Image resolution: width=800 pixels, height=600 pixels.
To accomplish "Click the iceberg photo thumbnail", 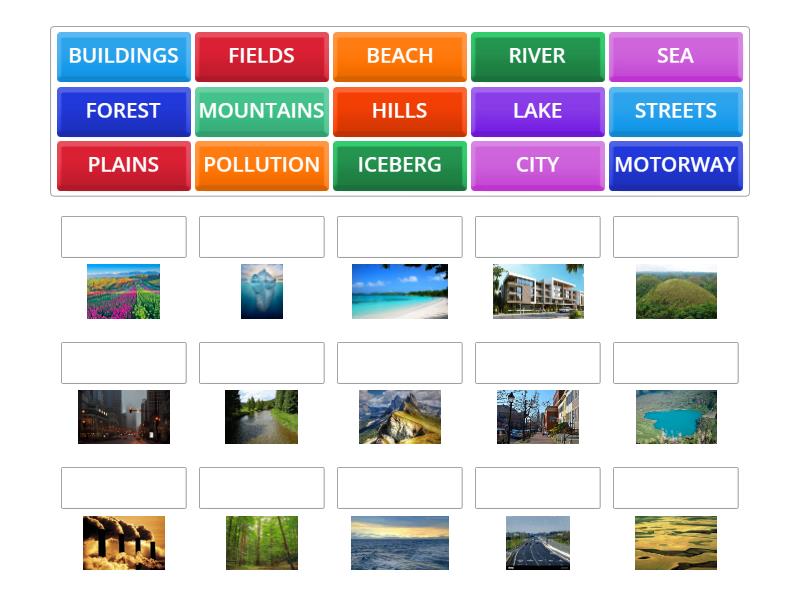I will pyautogui.click(x=261, y=291).
